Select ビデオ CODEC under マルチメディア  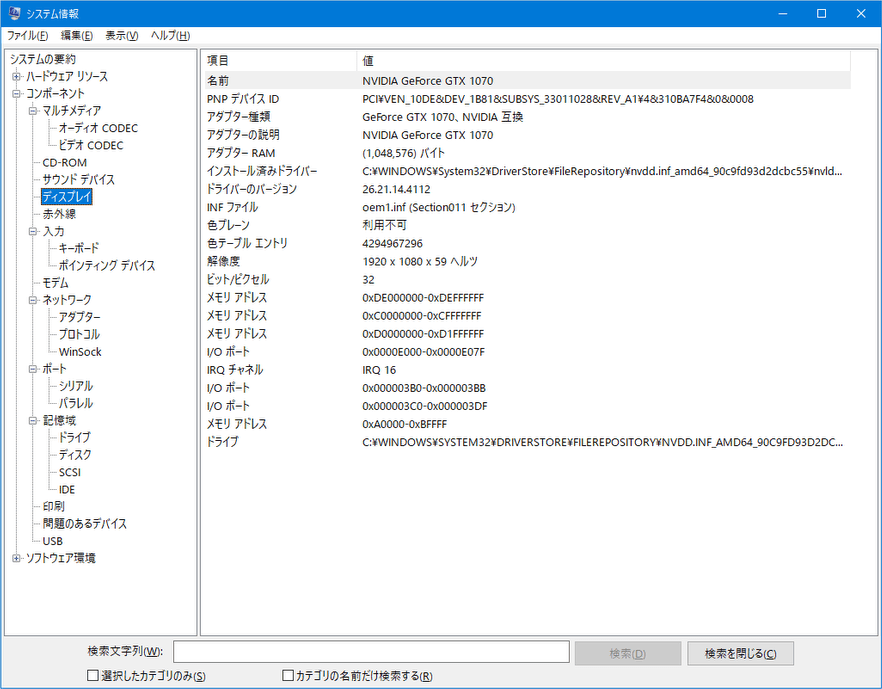[91, 145]
